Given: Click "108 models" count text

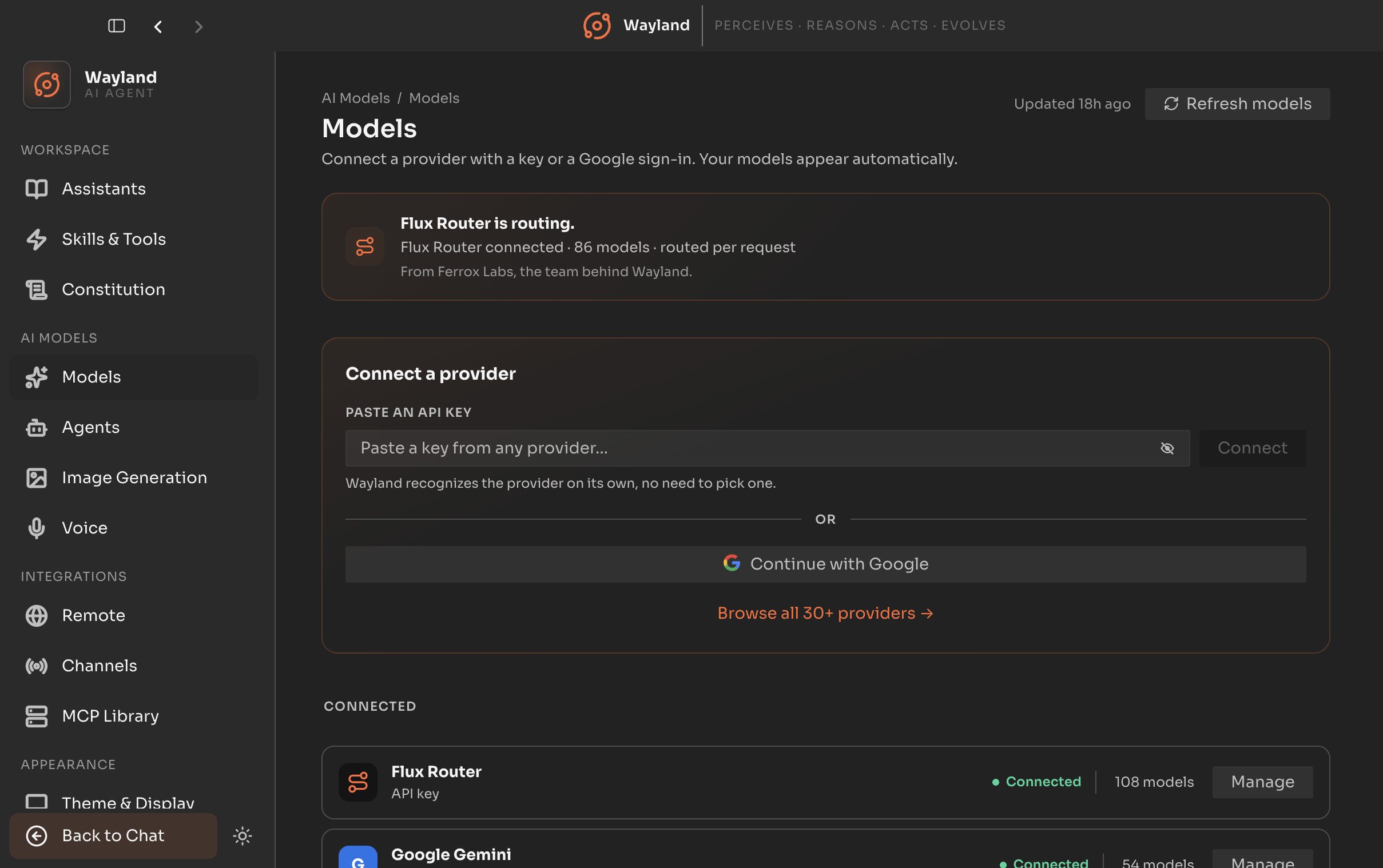Looking at the screenshot, I should [x=1154, y=782].
